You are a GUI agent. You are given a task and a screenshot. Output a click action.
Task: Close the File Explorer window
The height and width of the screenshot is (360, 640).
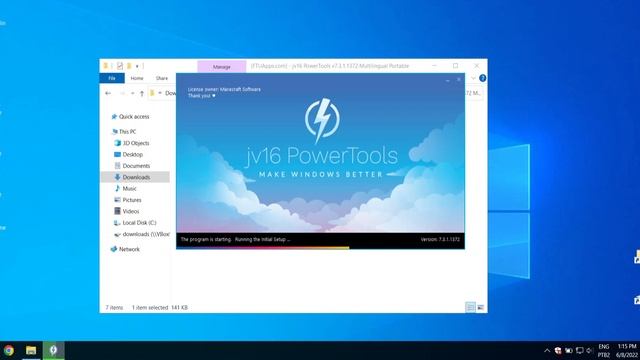pyautogui.click(x=477, y=66)
